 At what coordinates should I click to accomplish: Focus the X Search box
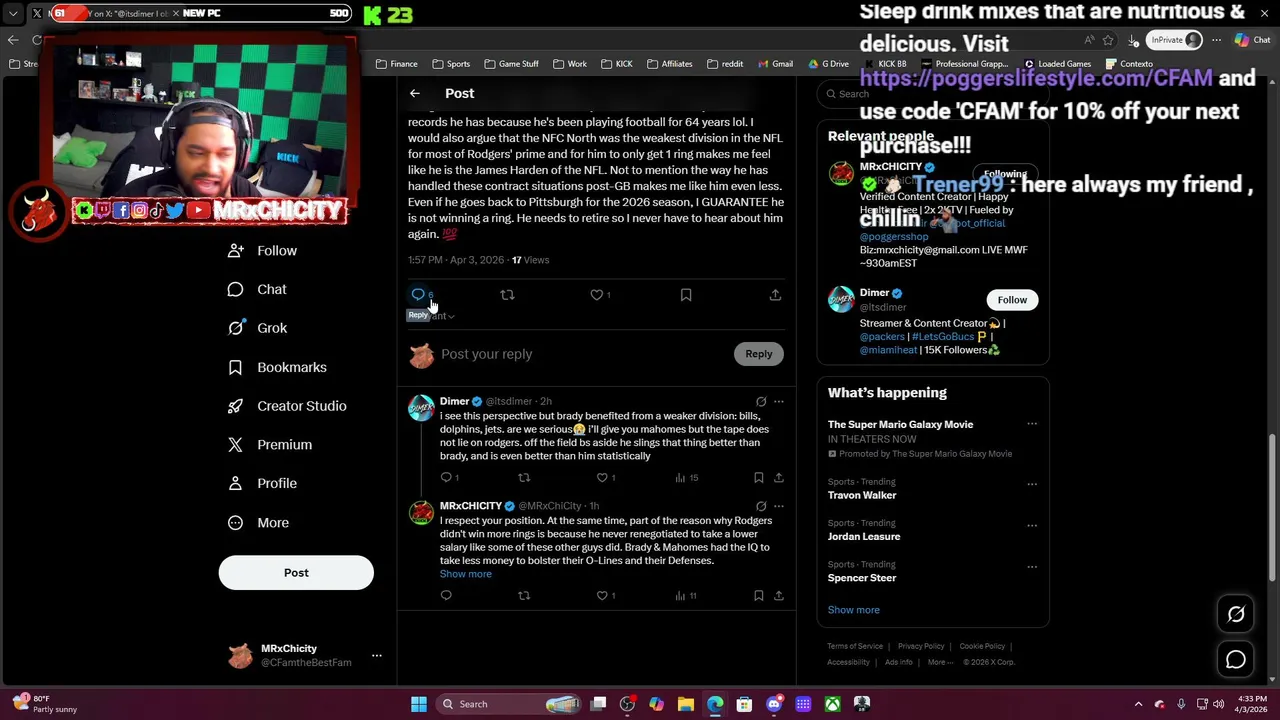pyautogui.click(x=933, y=94)
